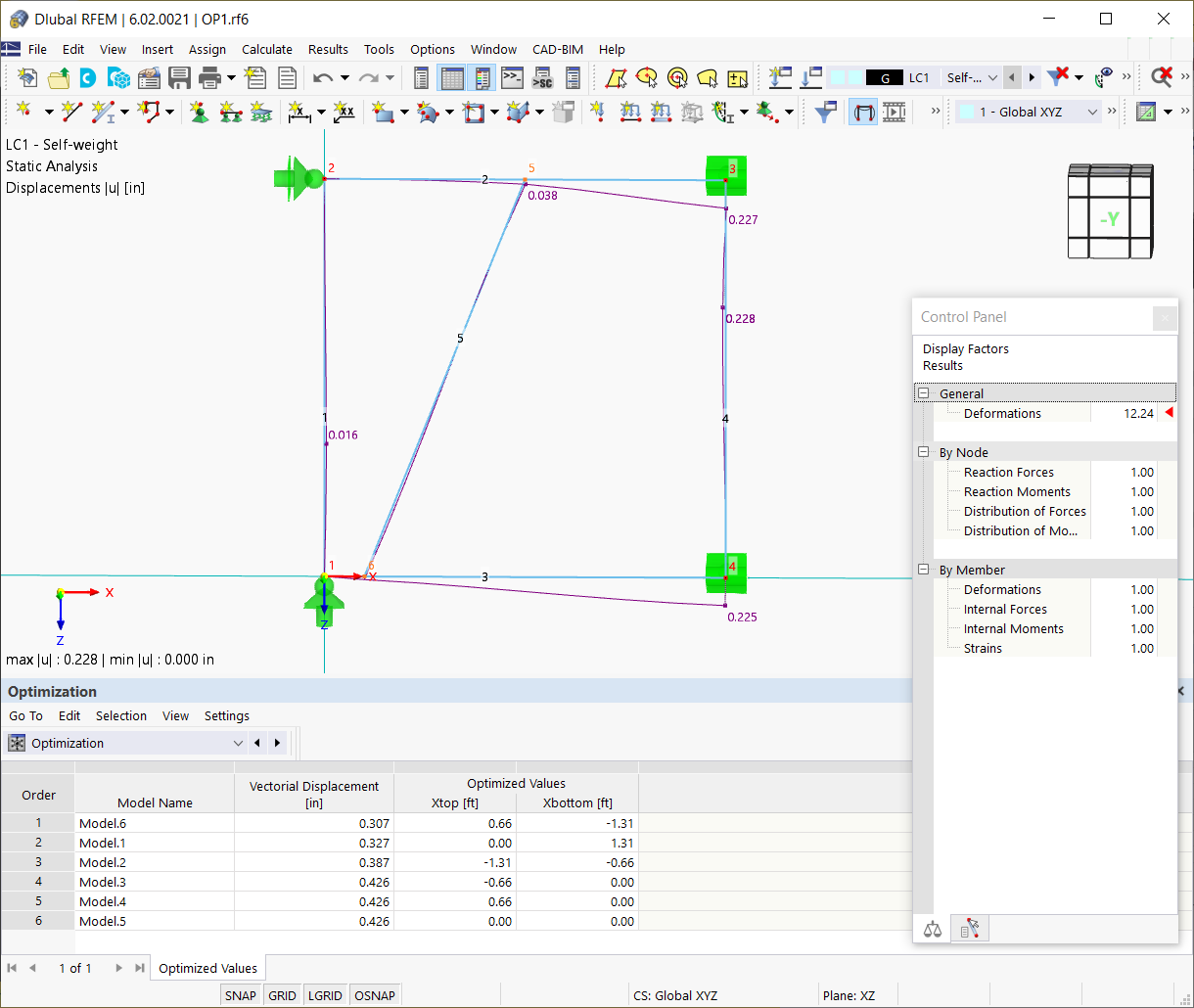Image resolution: width=1194 pixels, height=1008 pixels.
Task: Insert a new line
Action: pyautogui.click(x=70, y=113)
